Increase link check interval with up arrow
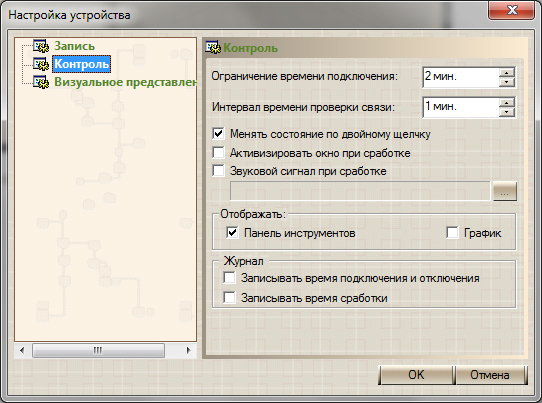 pyautogui.click(x=507, y=103)
